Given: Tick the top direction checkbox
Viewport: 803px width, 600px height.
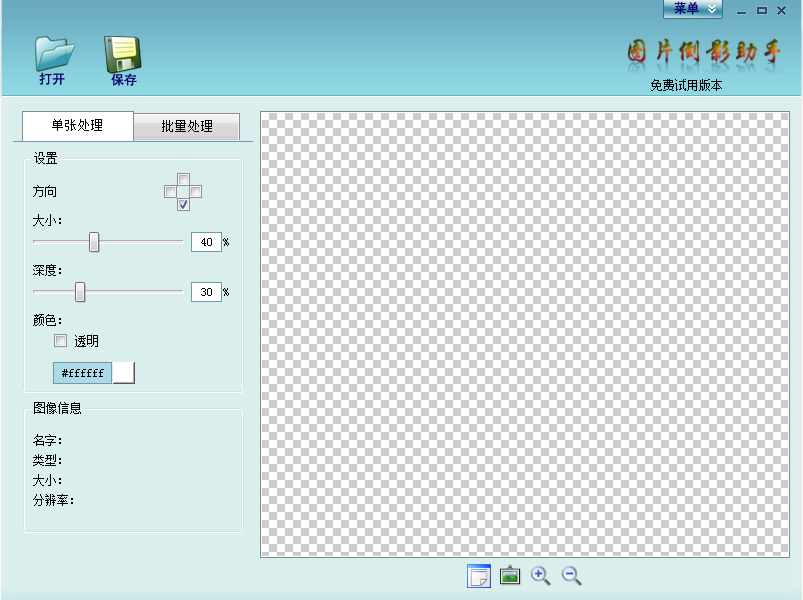Looking at the screenshot, I should (183, 179).
